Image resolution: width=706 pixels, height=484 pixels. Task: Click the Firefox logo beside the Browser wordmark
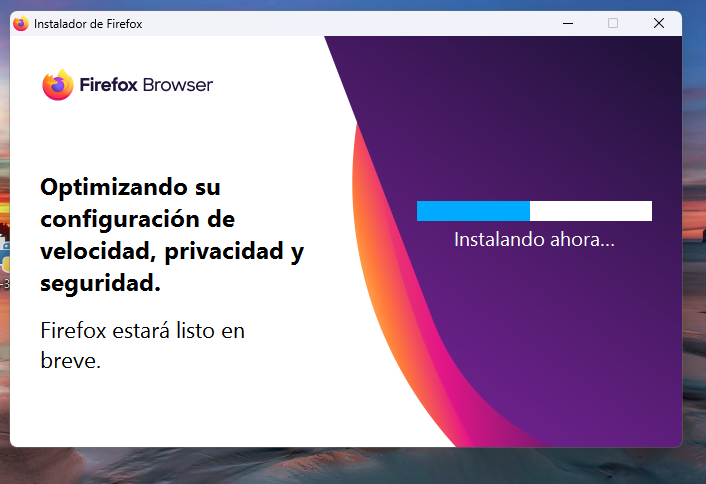pyautogui.click(x=58, y=85)
